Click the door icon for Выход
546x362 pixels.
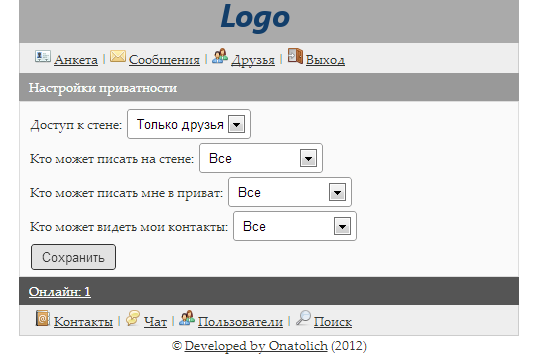click(x=295, y=56)
